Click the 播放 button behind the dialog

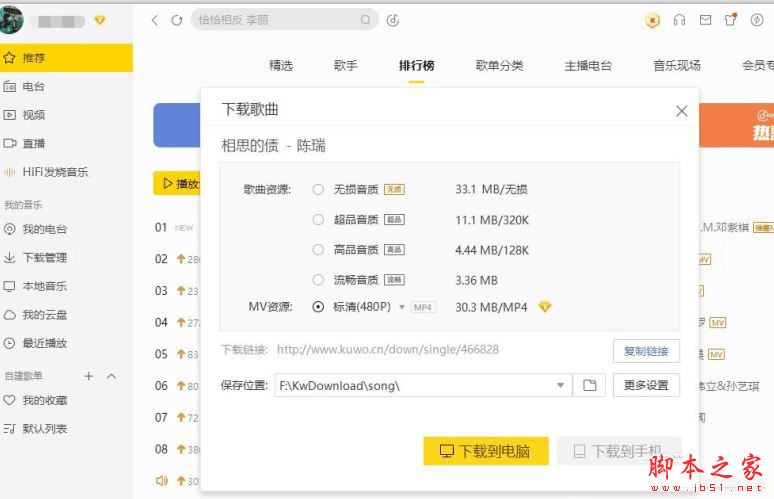pyautogui.click(x=177, y=184)
